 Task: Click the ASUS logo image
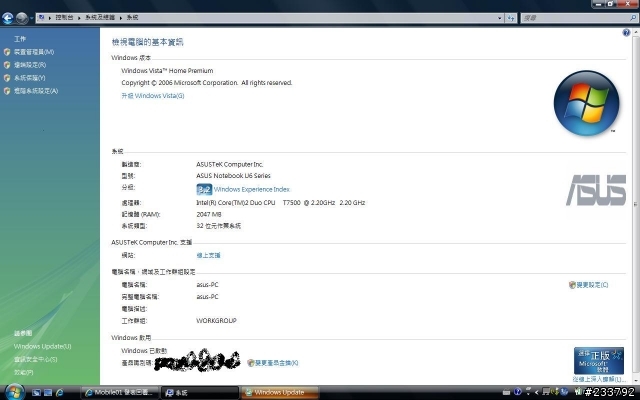pyautogui.click(x=596, y=190)
